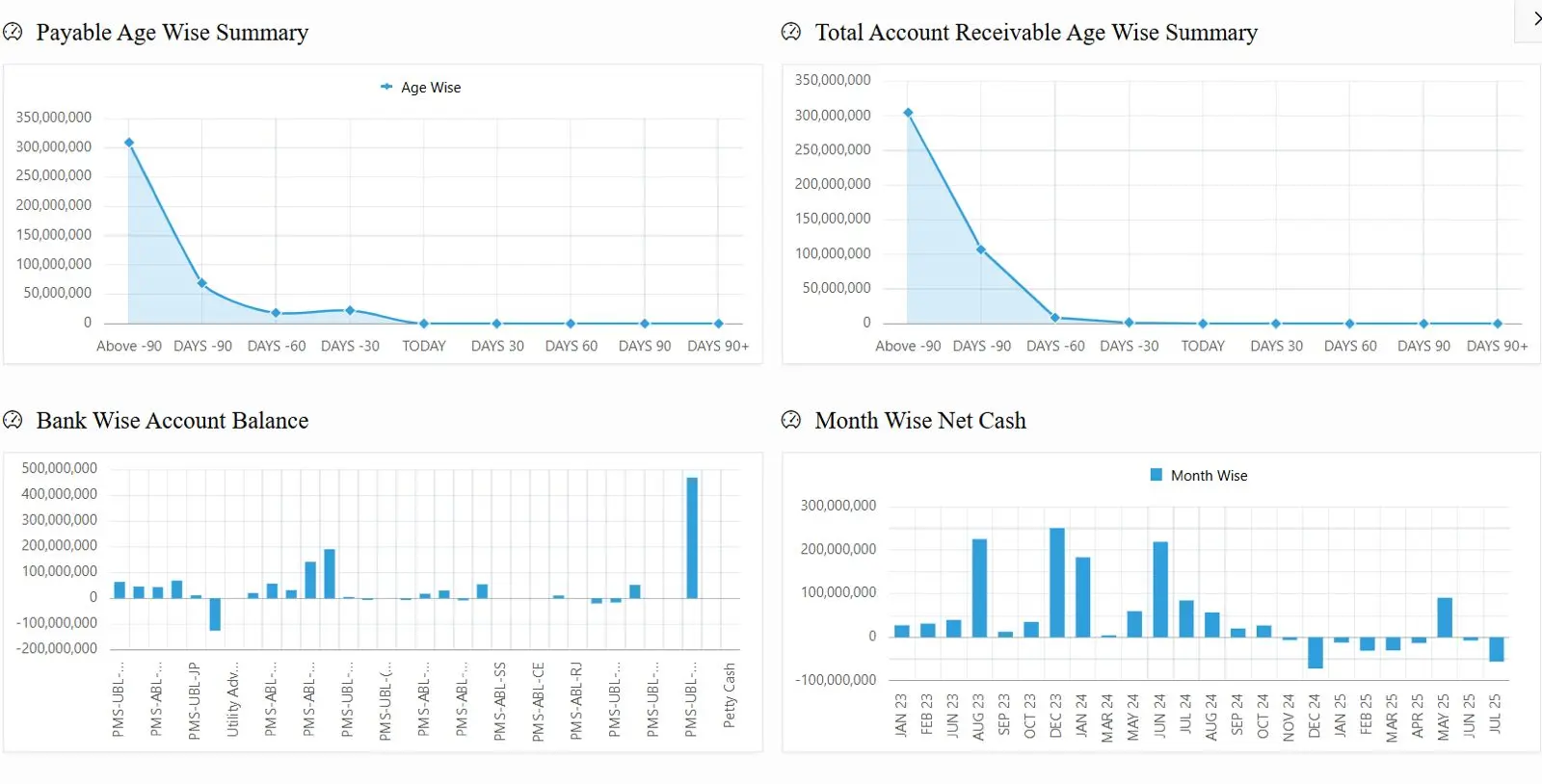
Task: Select the DAYS -90 point in Receivable chart
Action: (x=981, y=249)
